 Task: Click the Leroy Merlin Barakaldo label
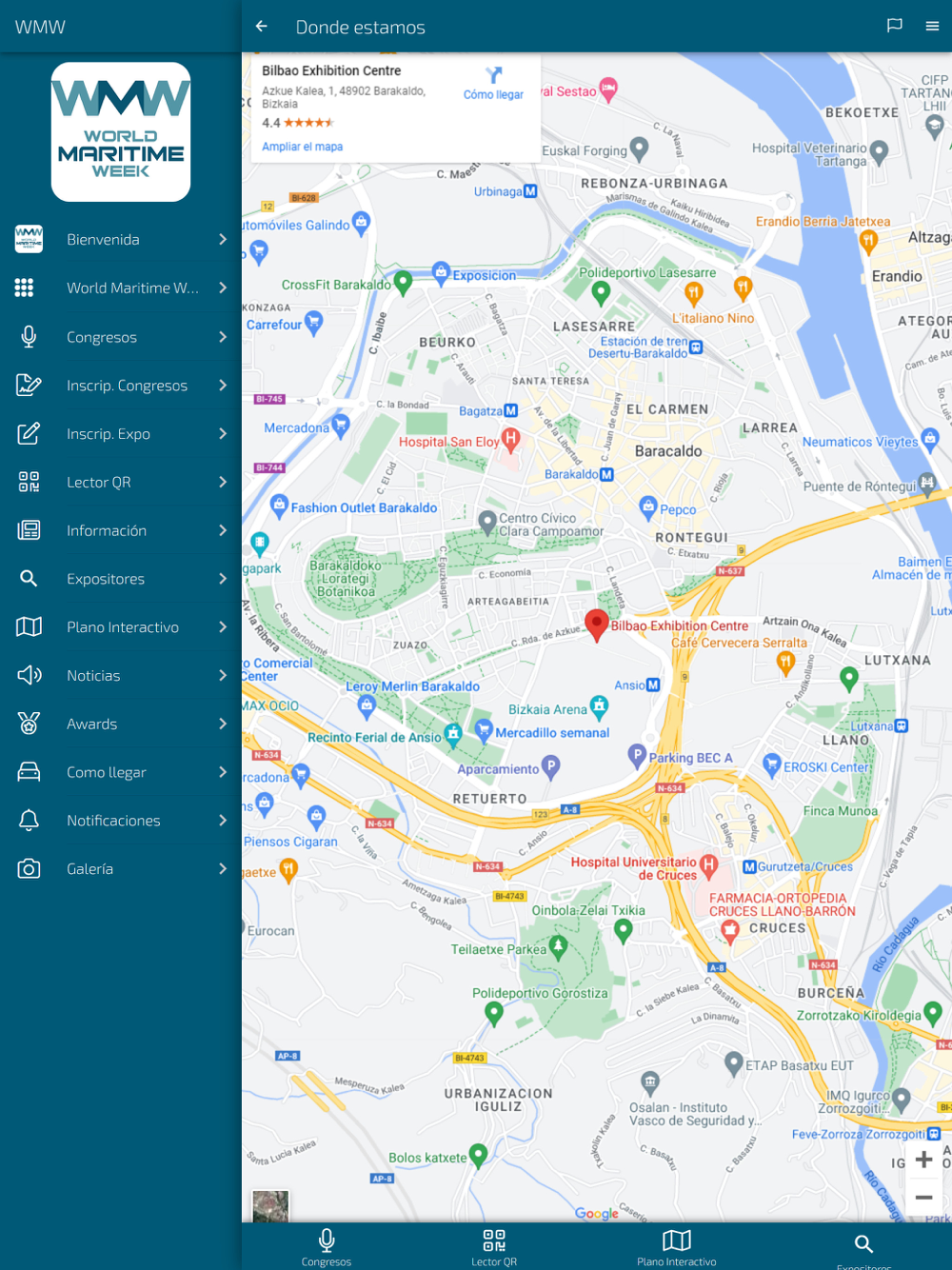pos(412,686)
